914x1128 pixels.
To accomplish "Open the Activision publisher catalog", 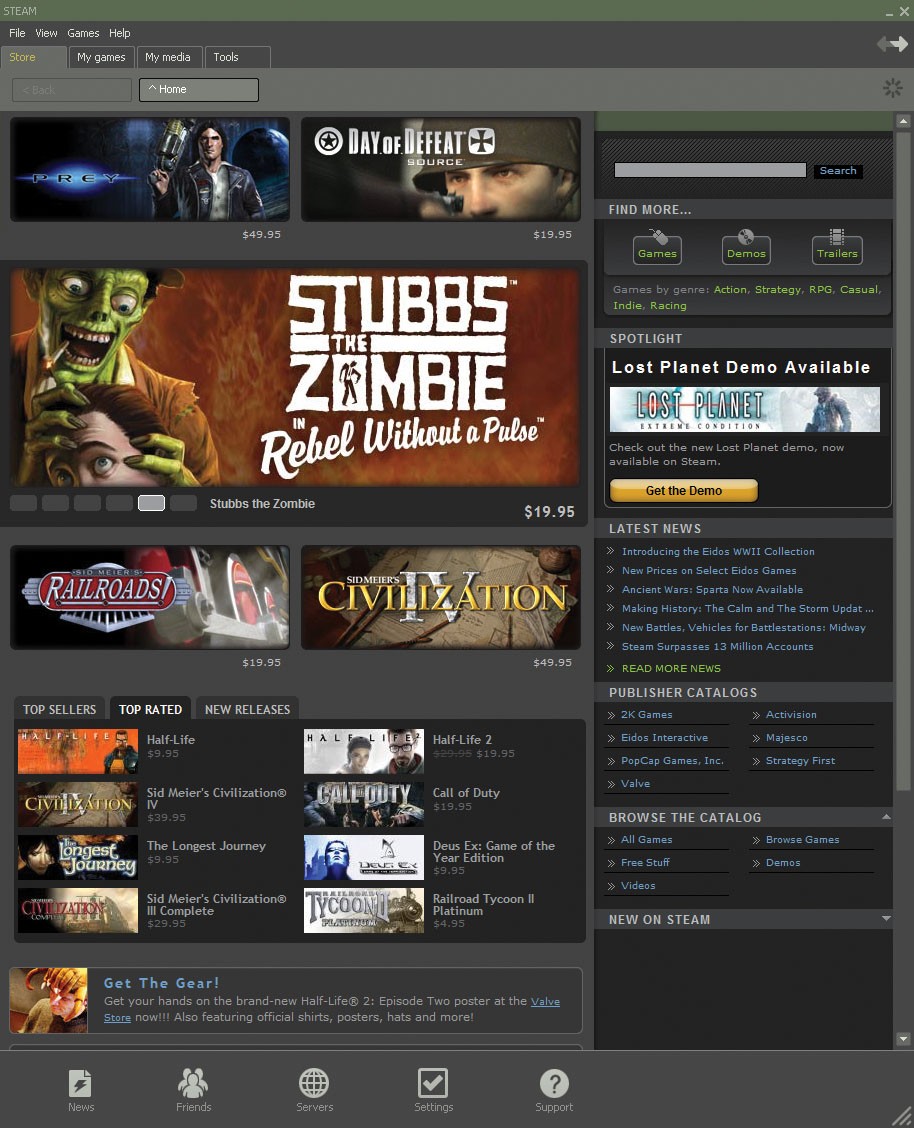I will pos(791,714).
